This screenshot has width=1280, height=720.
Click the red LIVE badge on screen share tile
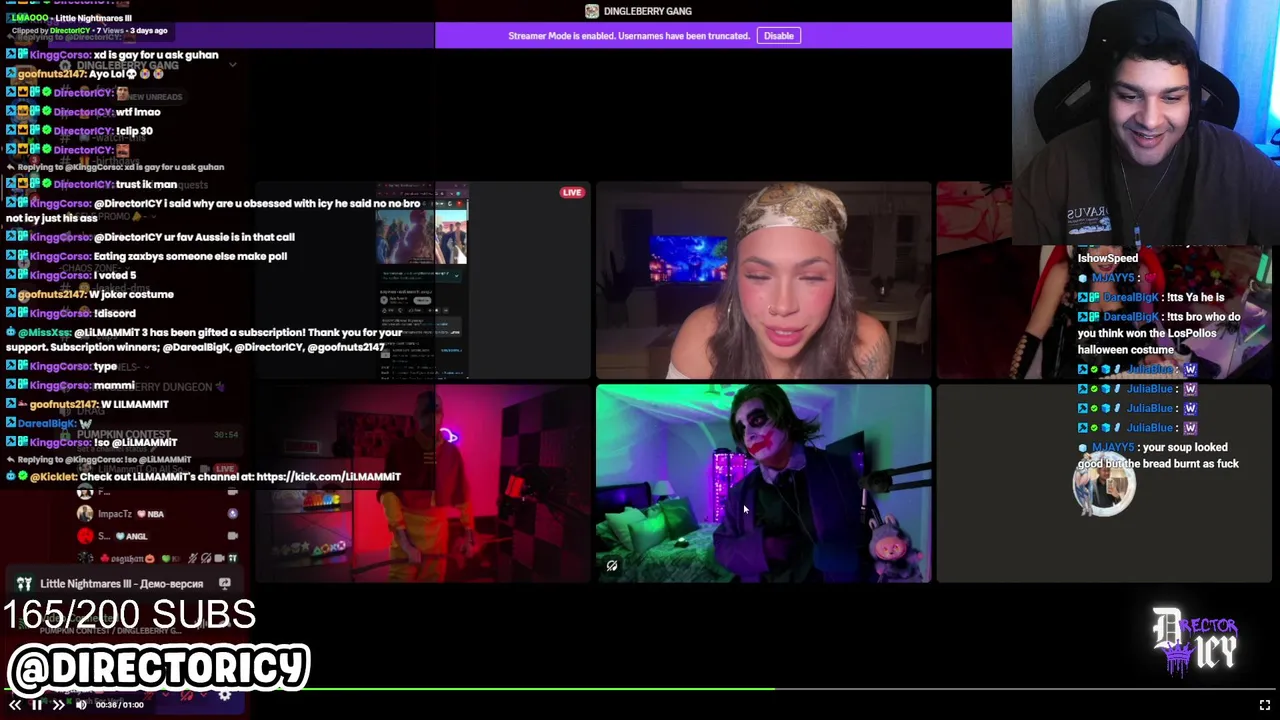click(572, 192)
